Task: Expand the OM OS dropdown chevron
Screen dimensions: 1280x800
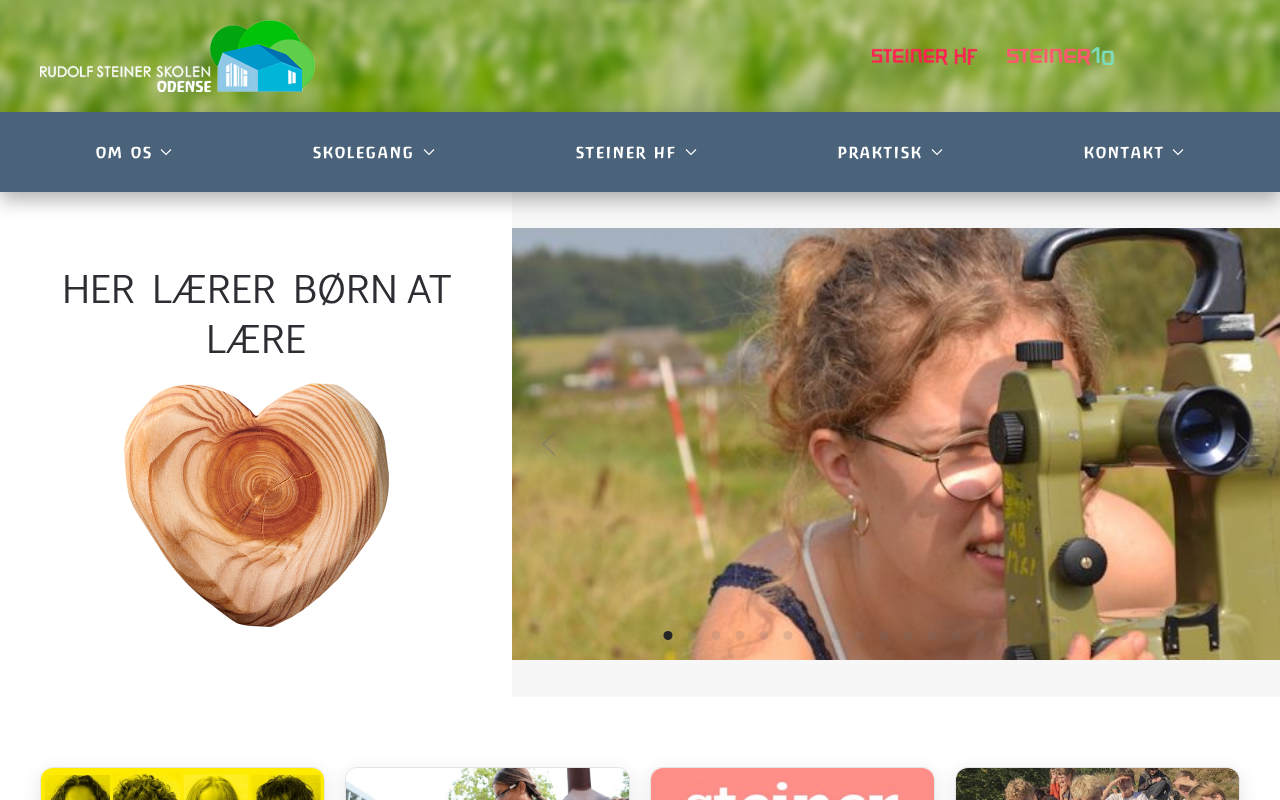Action: (x=166, y=152)
